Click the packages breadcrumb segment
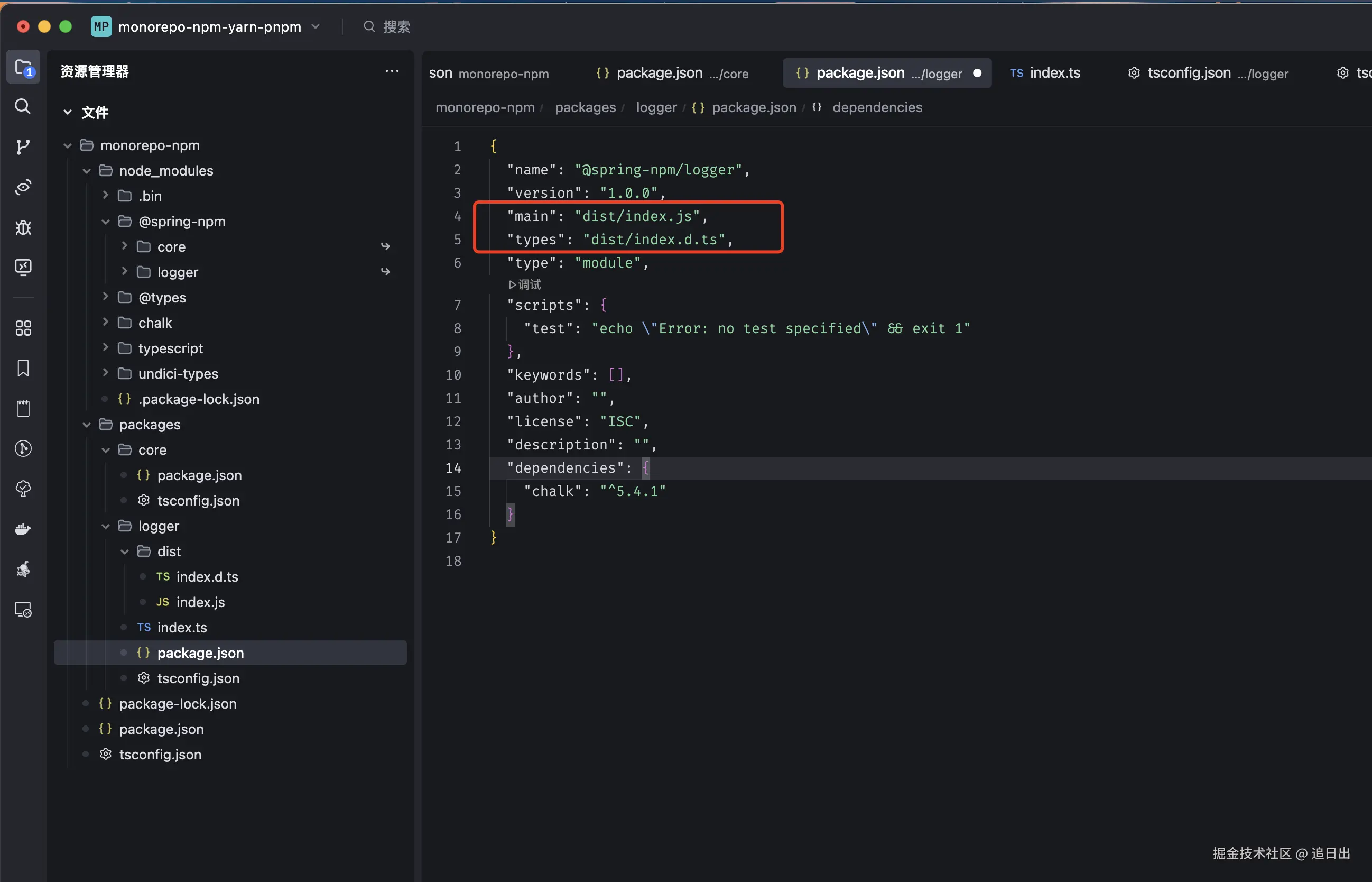Viewport: 1372px width, 882px height. point(585,108)
